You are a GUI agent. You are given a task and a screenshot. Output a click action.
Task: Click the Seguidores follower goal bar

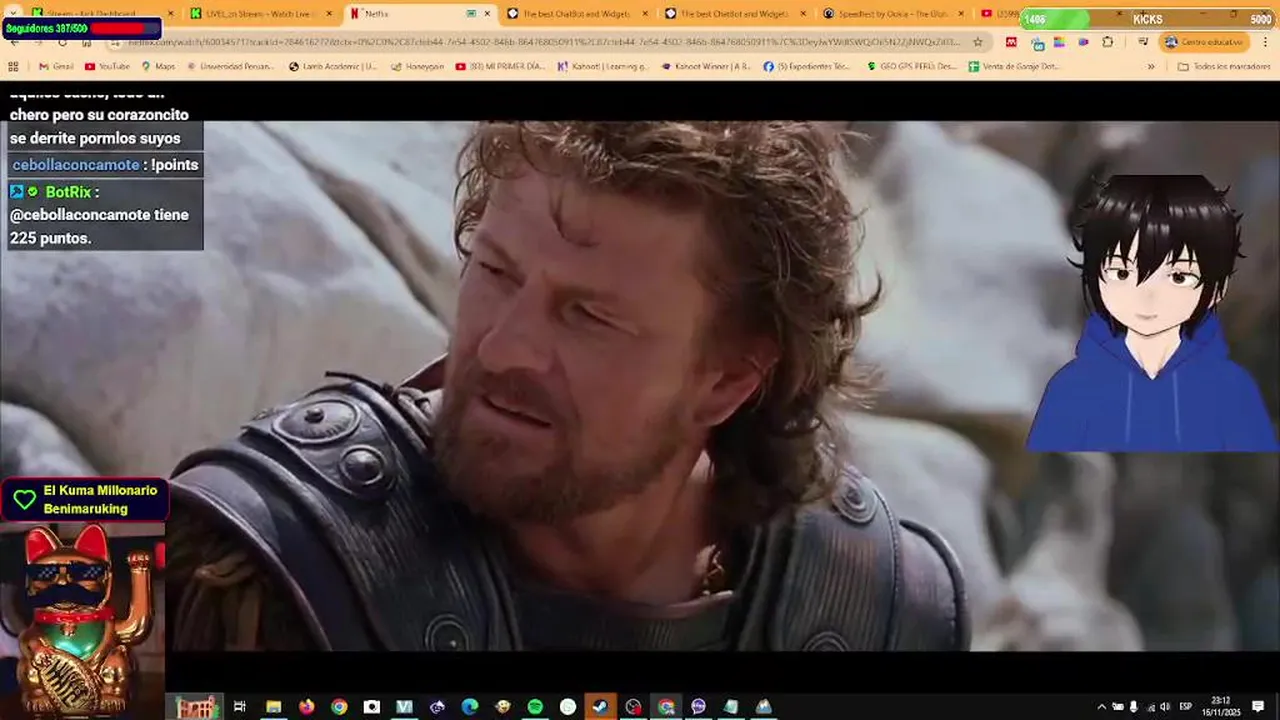tap(81, 28)
